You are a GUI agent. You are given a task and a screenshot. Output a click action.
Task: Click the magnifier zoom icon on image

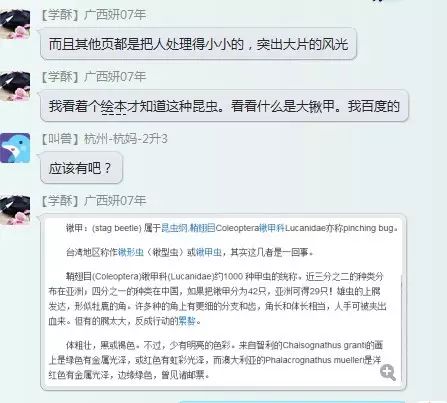[388, 372]
